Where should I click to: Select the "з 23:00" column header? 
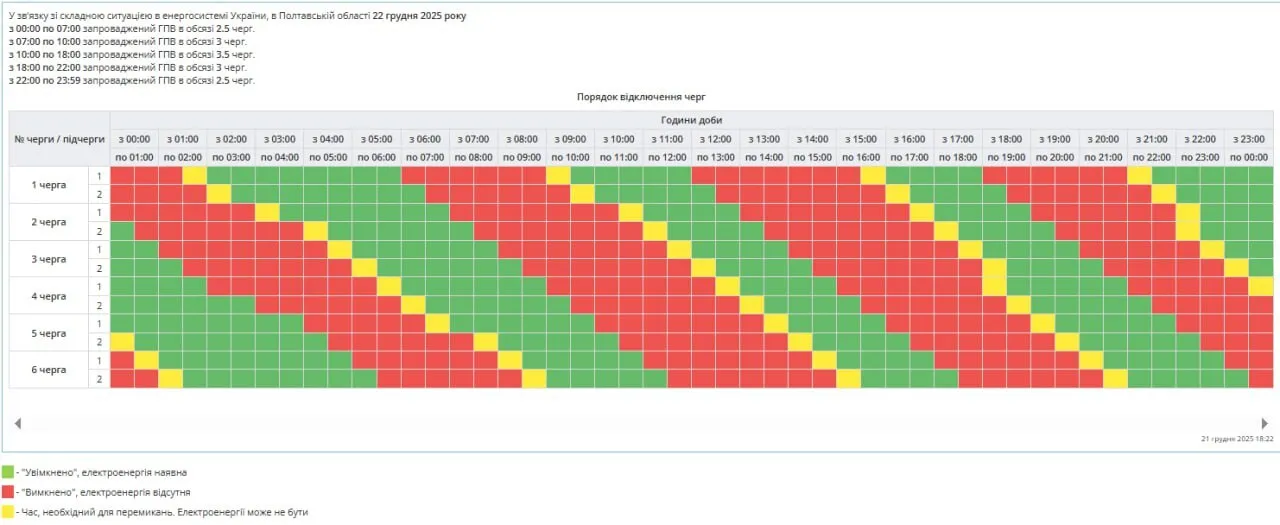1249,139
